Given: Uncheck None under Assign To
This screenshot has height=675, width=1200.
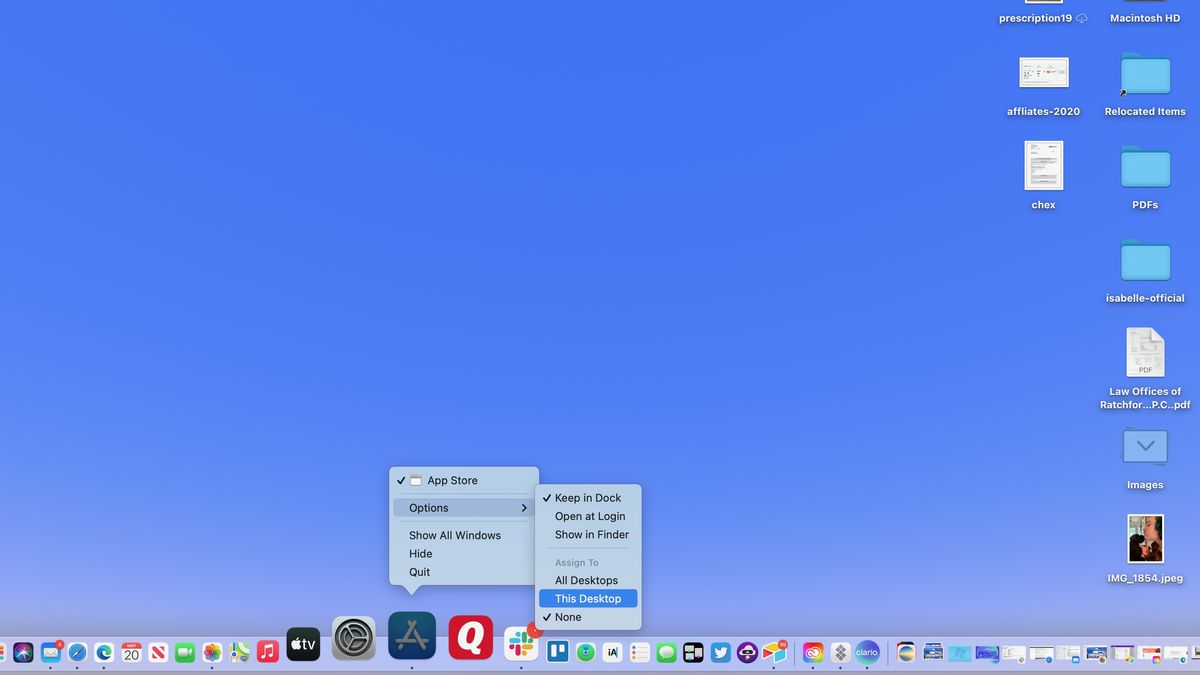Looking at the screenshot, I should tap(566, 616).
